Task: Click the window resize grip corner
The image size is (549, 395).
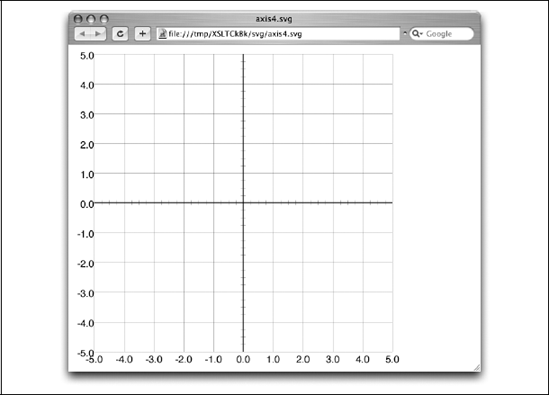Action: click(x=477, y=368)
